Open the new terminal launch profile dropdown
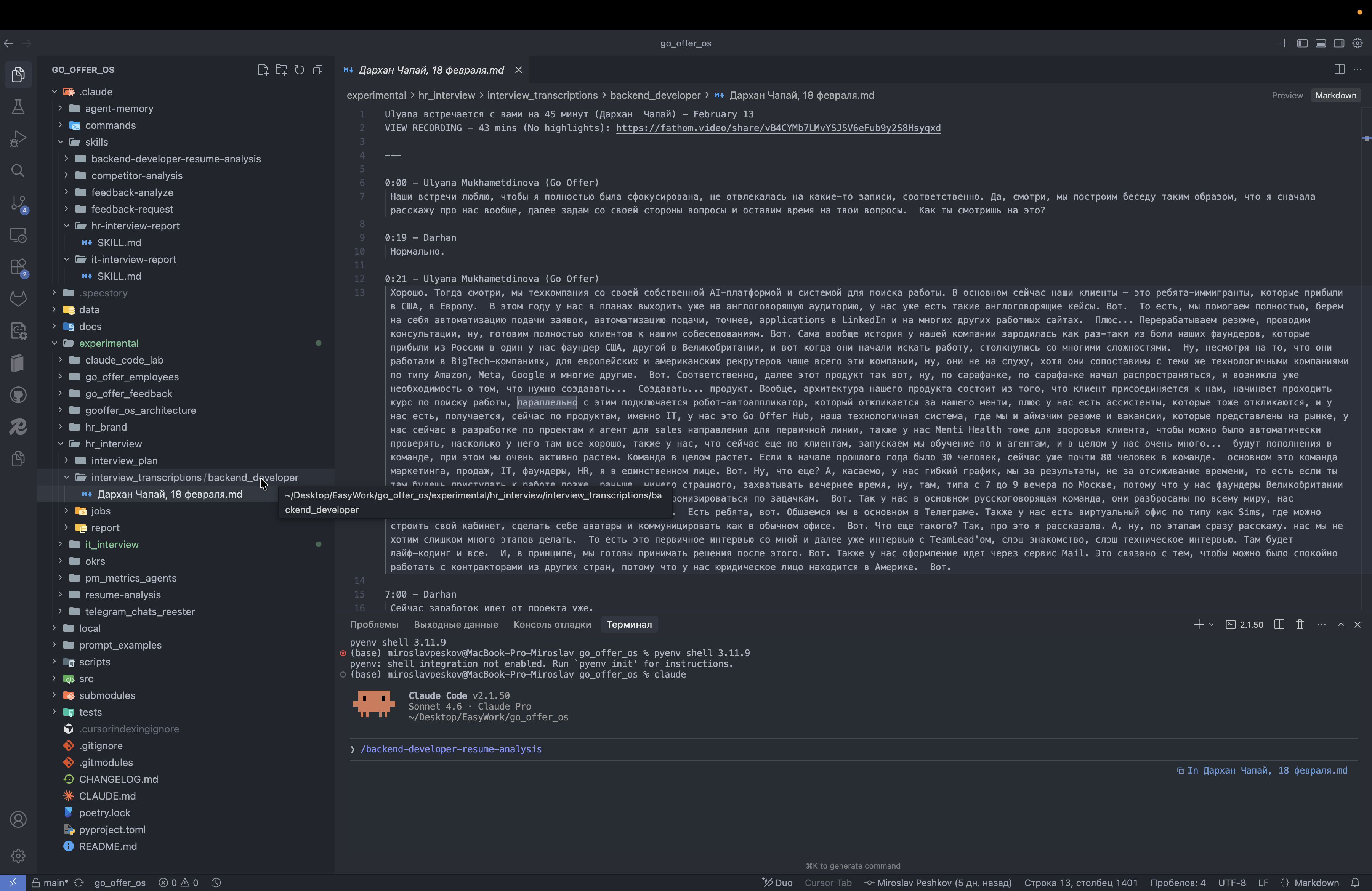1372x891 pixels. point(1211,624)
